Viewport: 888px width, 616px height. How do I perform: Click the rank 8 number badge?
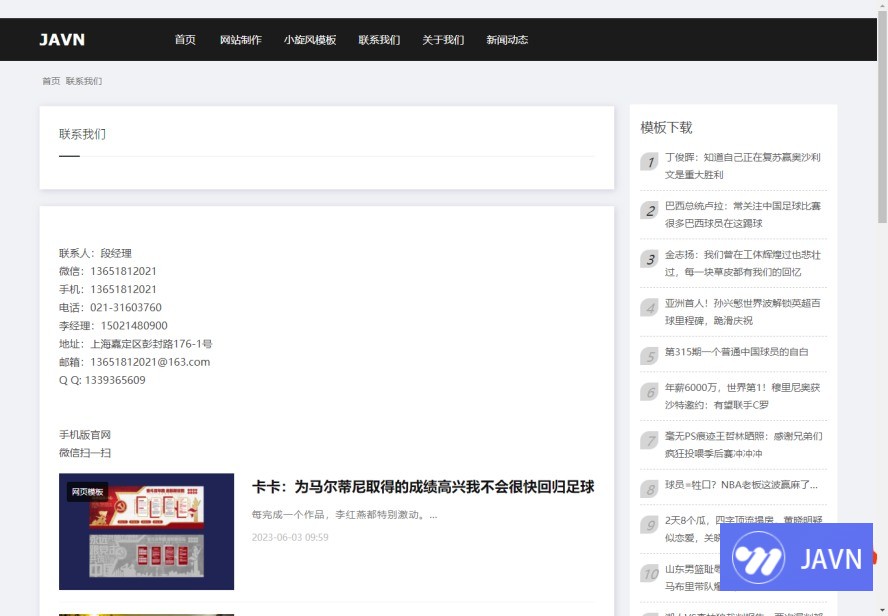(x=650, y=489)
